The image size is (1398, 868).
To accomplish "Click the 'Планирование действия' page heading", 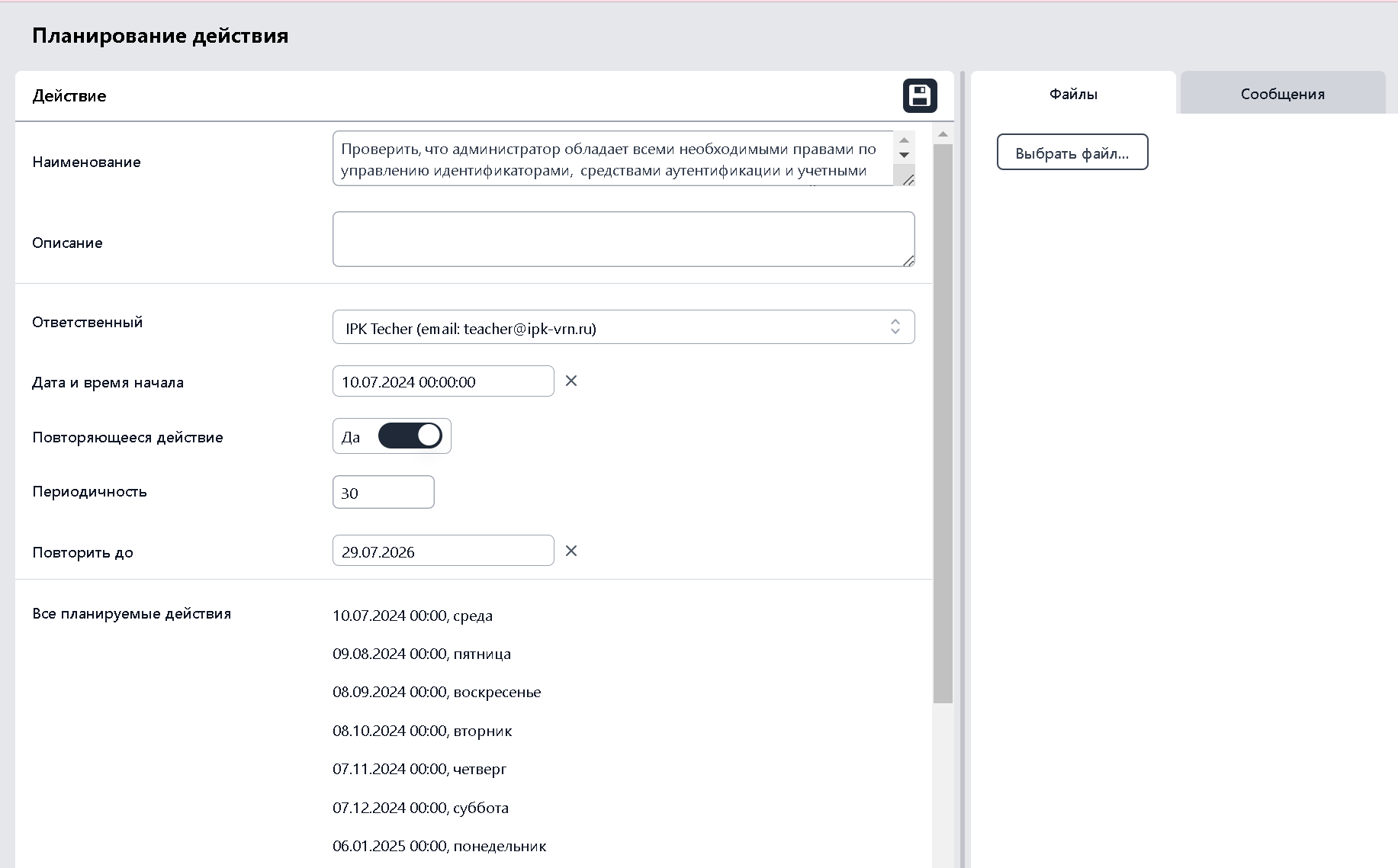I will coord(160,36).
